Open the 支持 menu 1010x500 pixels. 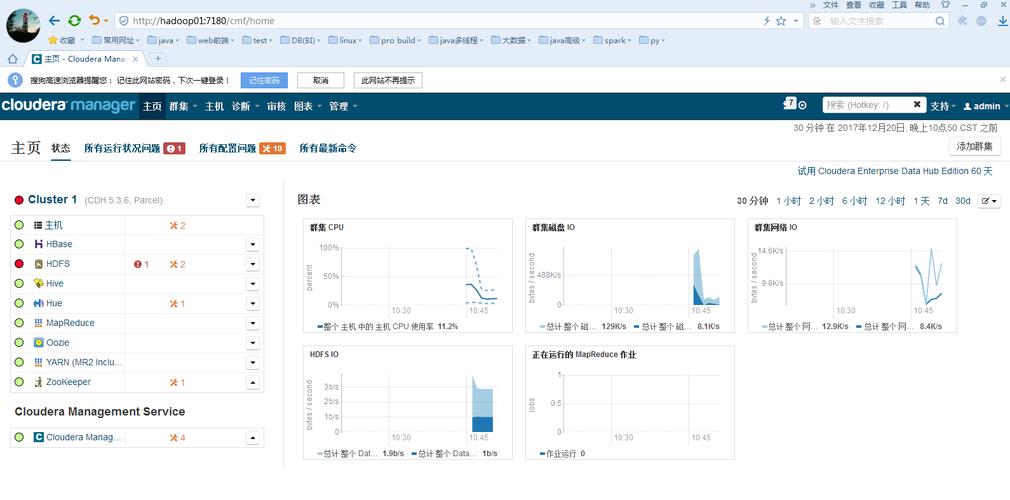943,106
